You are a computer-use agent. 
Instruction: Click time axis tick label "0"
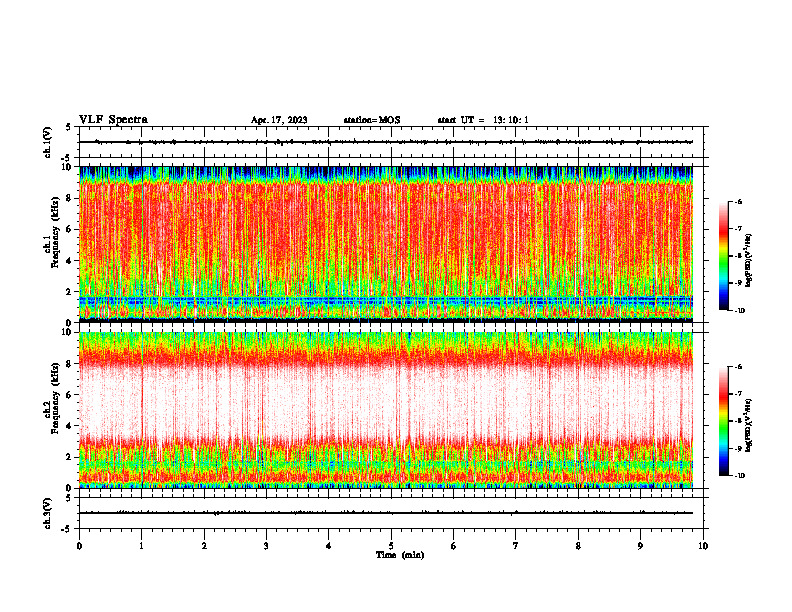click(79, 546)
